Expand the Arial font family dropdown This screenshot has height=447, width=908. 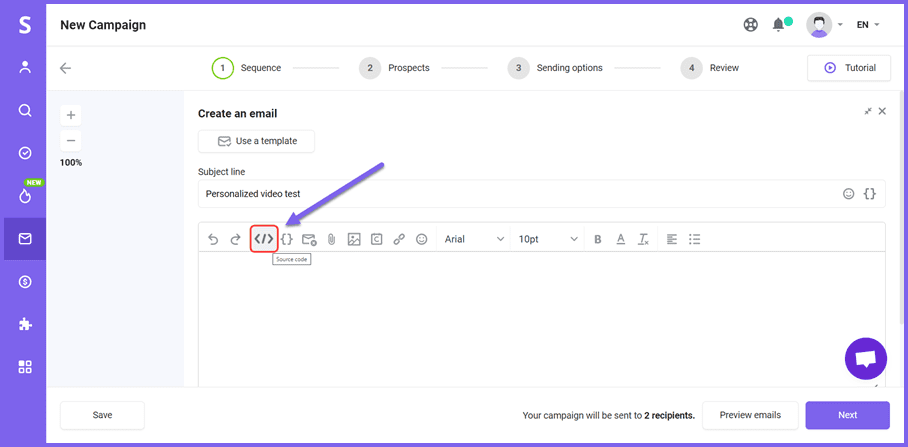pyautogui.click(x=474, y=239)
